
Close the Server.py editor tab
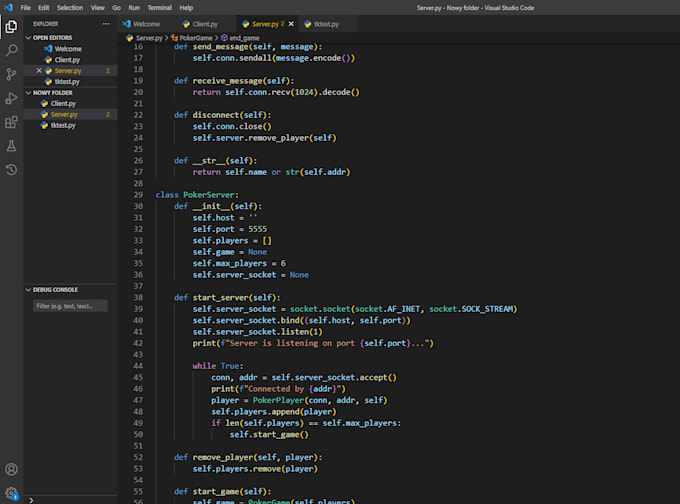click(291, 24)
